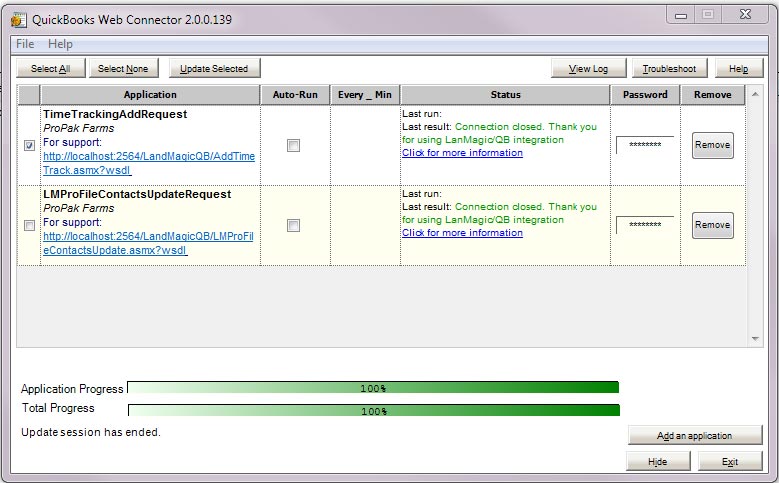Click 'Update session has ended.' status text

pyautogui.click(x=91, y=432)
